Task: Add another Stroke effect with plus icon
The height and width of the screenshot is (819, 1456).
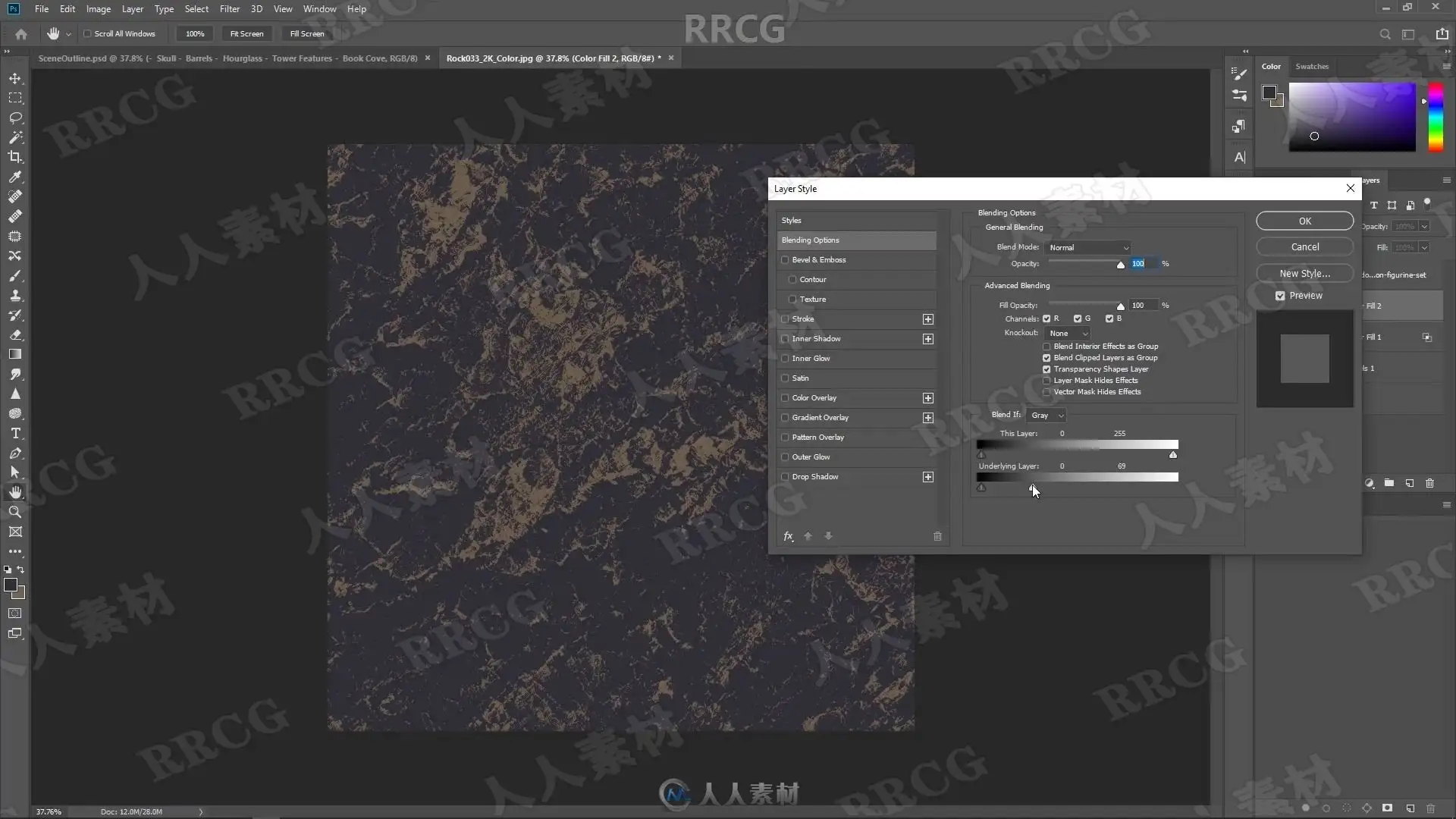Action: (x=927, y=319)
